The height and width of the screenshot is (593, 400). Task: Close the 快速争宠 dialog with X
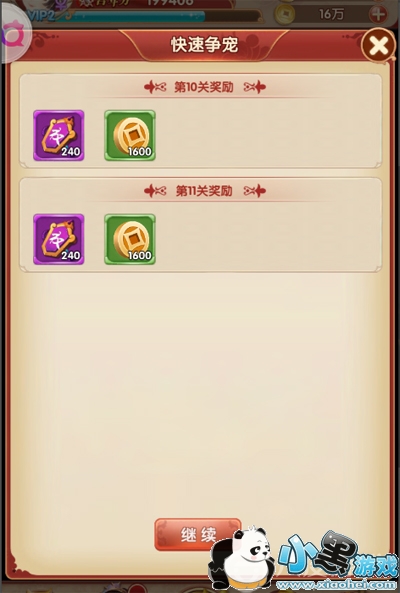click(x=378, y=45)
